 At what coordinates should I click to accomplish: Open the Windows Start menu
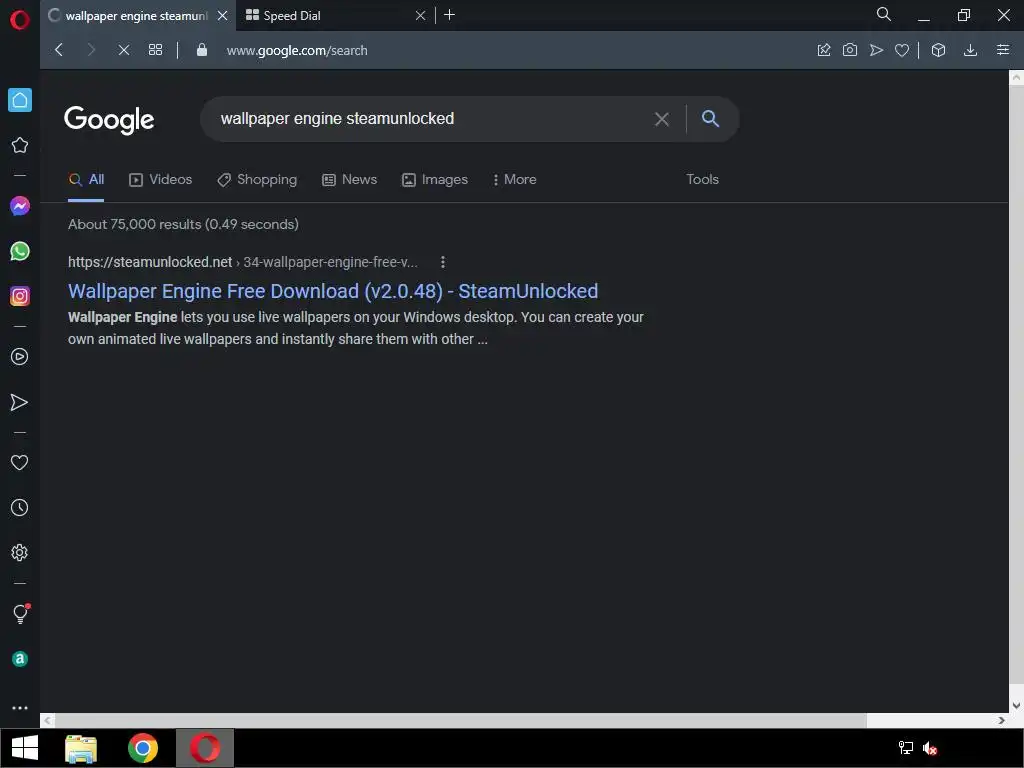[25, 748]
